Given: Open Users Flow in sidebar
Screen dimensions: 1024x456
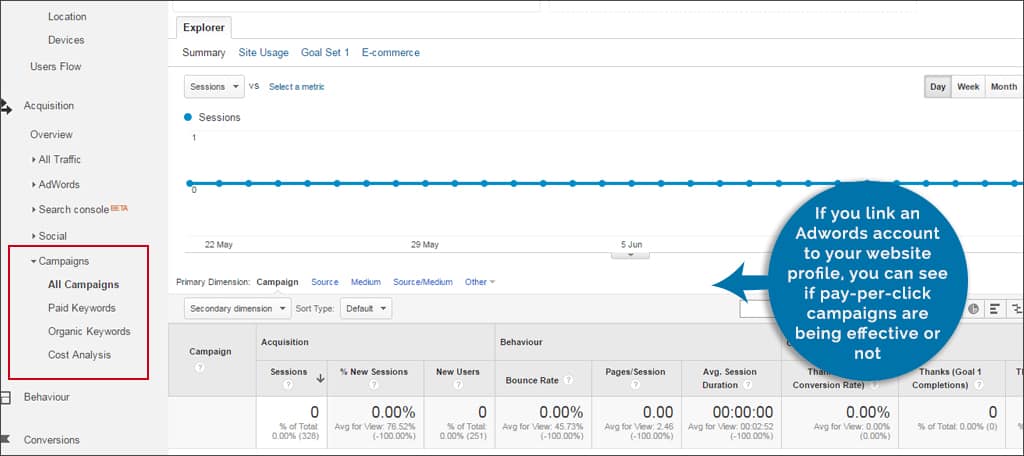Looking at the screenshot, I should click(x=56, y=67).
